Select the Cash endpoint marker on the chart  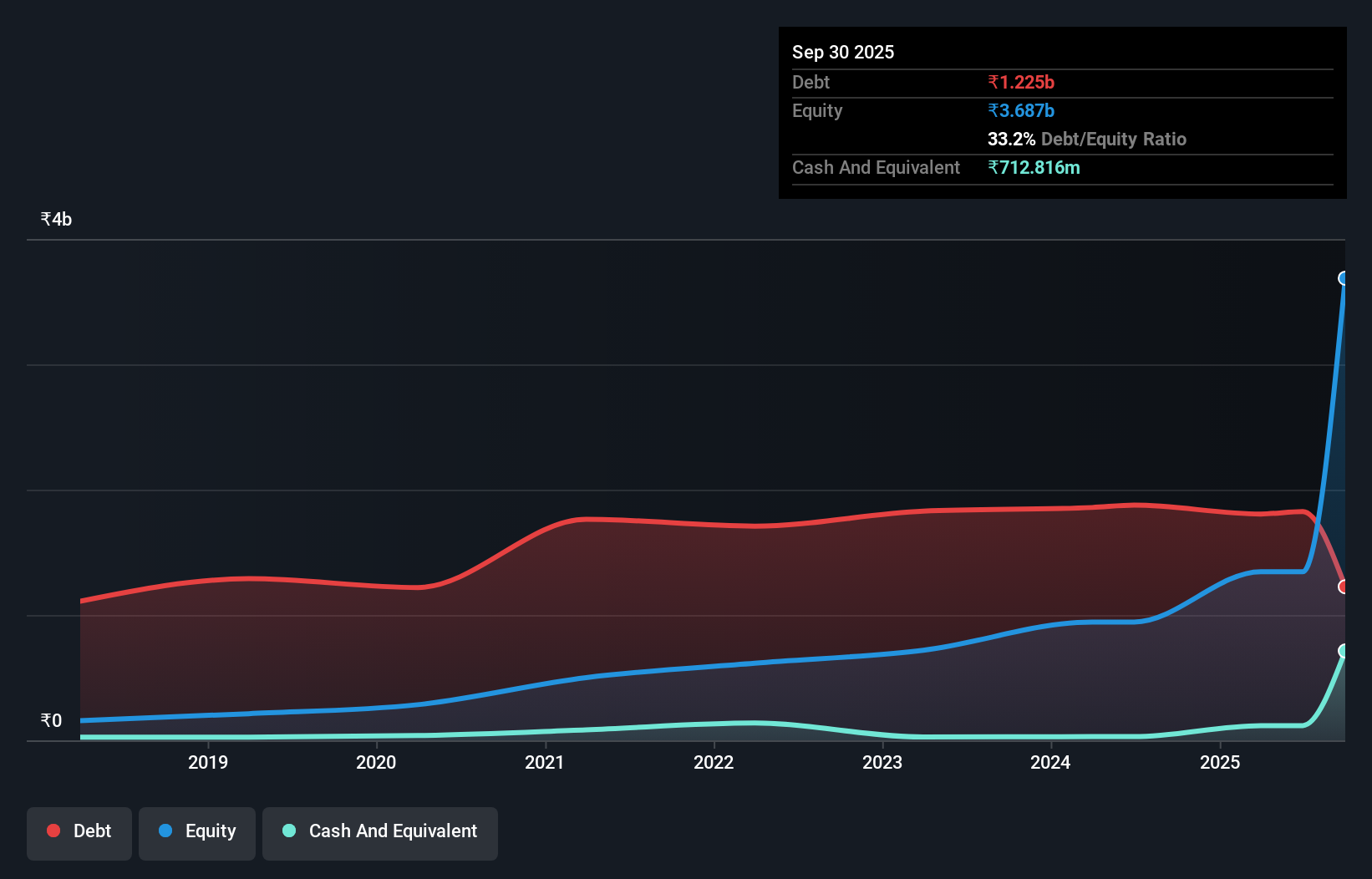pos(1344,650)
